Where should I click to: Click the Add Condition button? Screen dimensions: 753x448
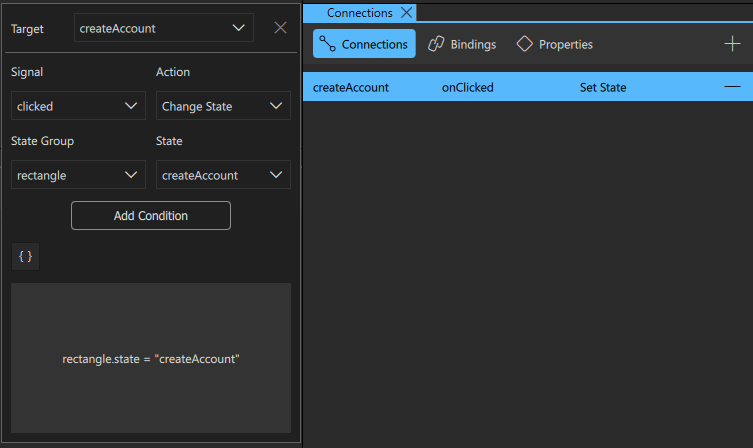click(x=151, y=216)
